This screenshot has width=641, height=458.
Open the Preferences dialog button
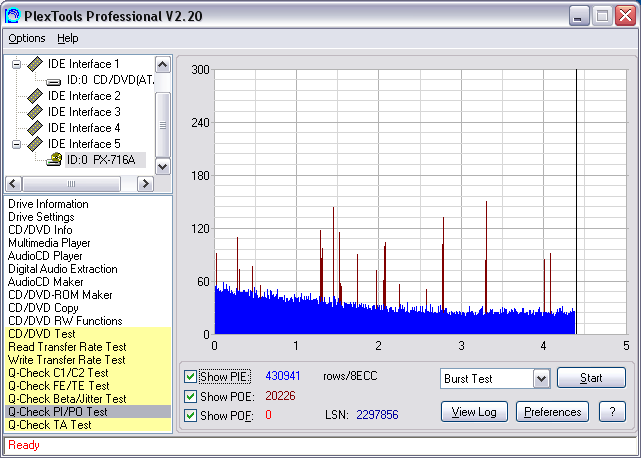point(552,412)
